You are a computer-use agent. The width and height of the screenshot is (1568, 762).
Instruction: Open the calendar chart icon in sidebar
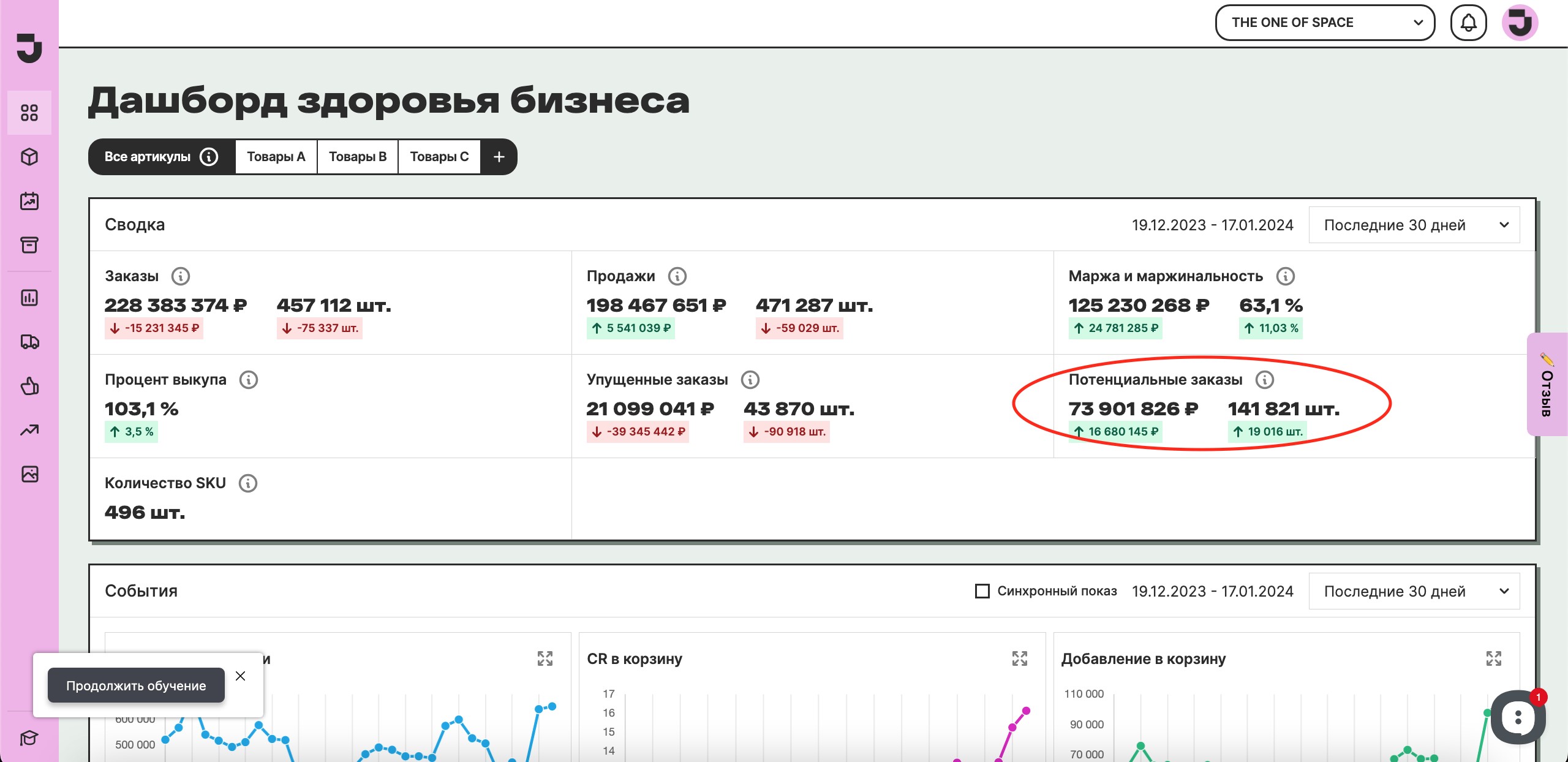point(29,201)
